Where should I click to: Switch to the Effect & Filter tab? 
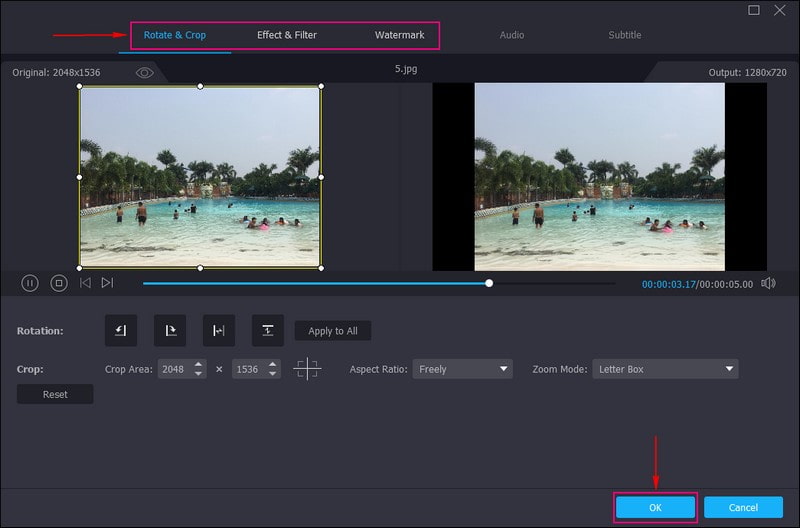point(287,35)
